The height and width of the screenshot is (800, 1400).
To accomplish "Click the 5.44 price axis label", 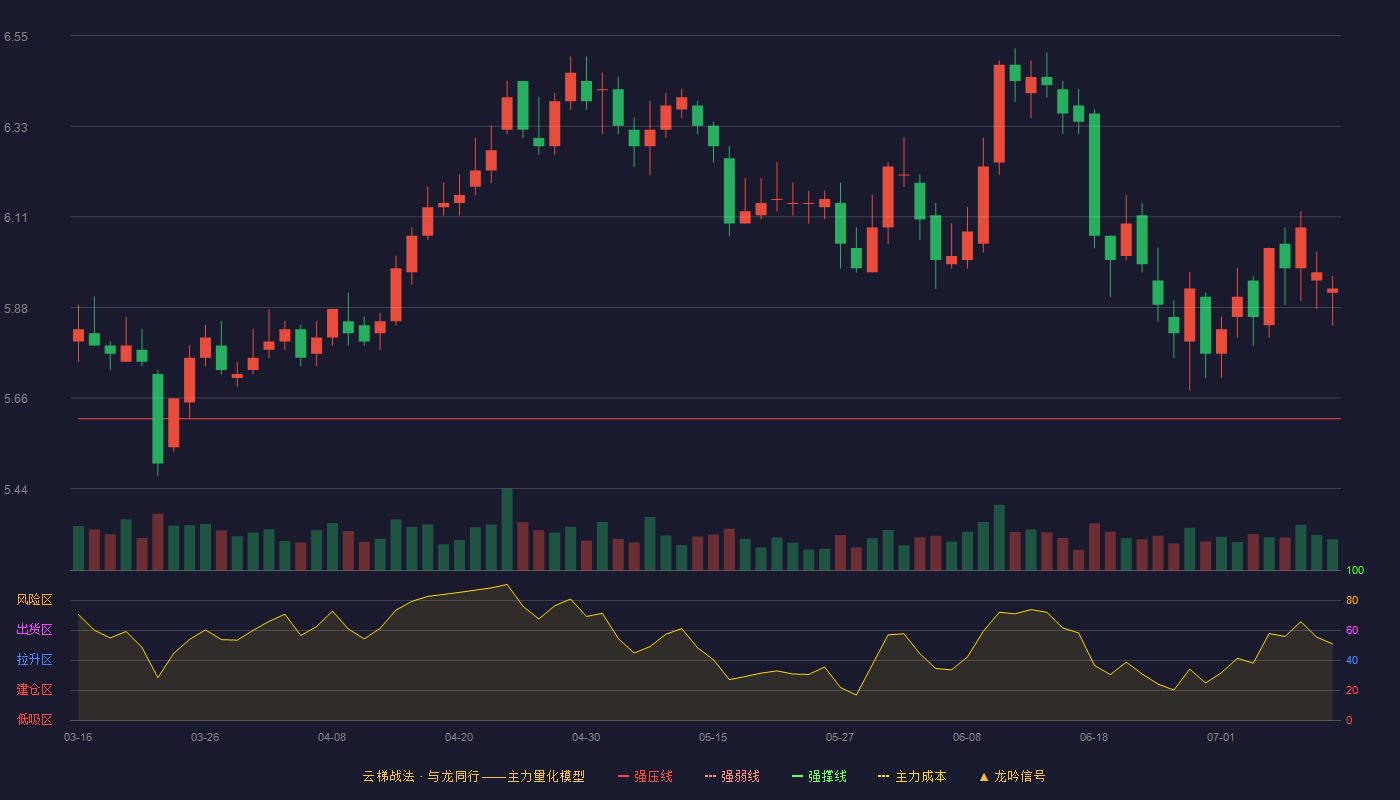I will tap(16, 490).
